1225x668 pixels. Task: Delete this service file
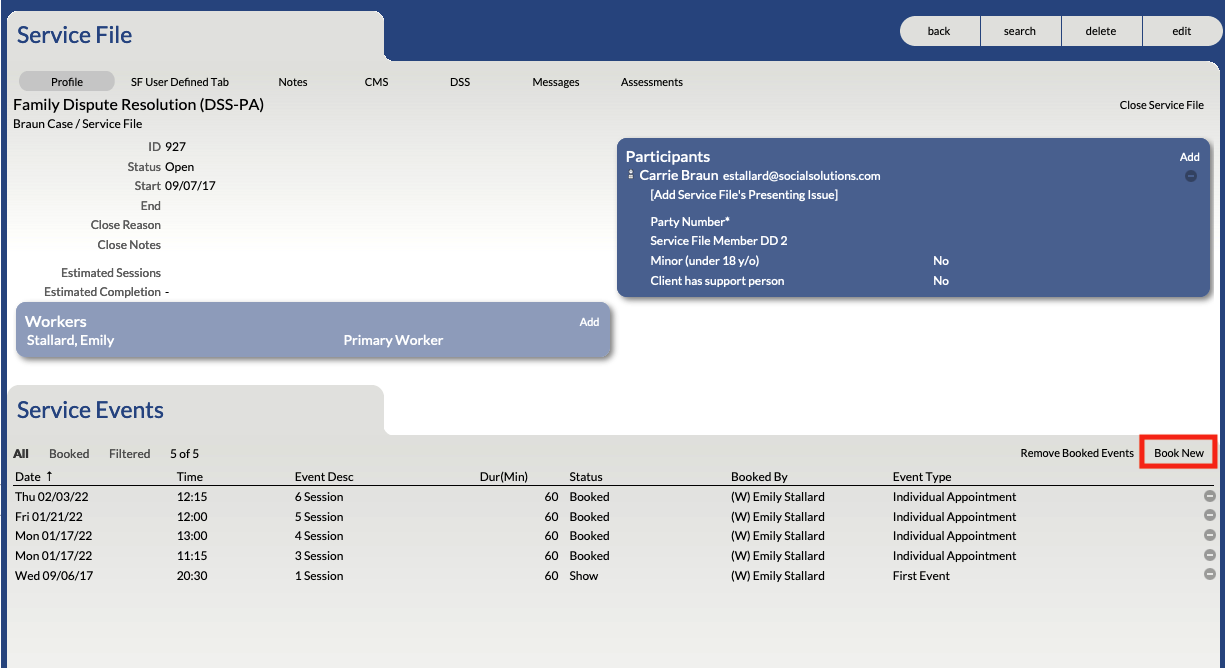[1101, 31]
